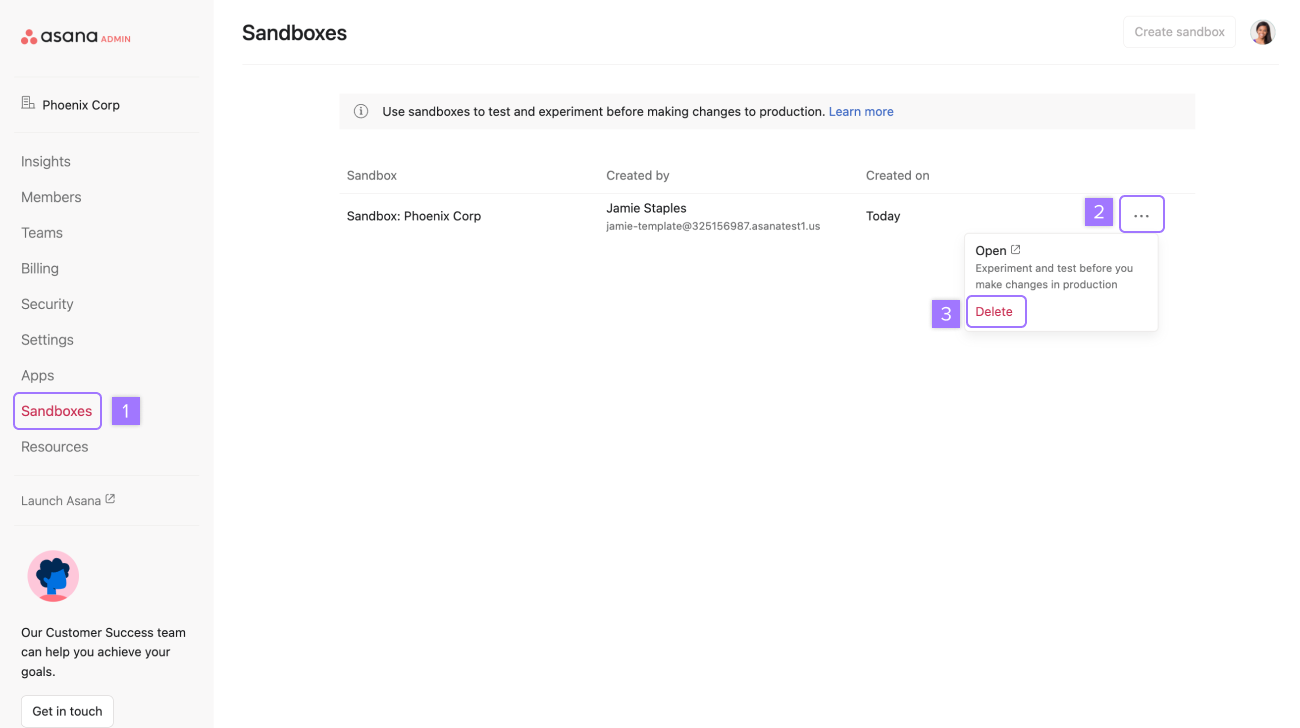The height and width of the screenshot is (728, 1300).
Task: Go to Security settings
Action: [47, 304]
